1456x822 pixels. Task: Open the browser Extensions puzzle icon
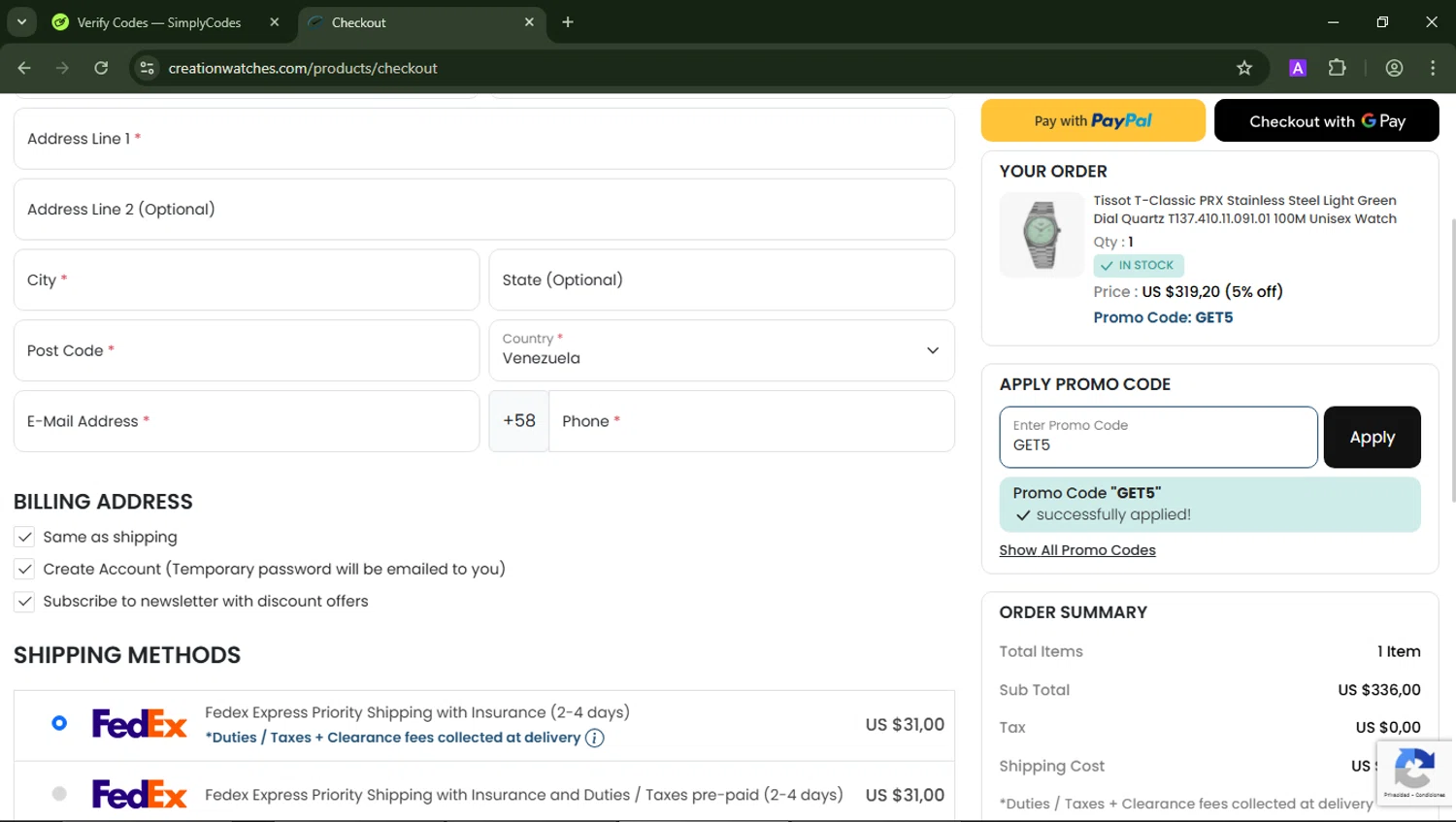1338,68
